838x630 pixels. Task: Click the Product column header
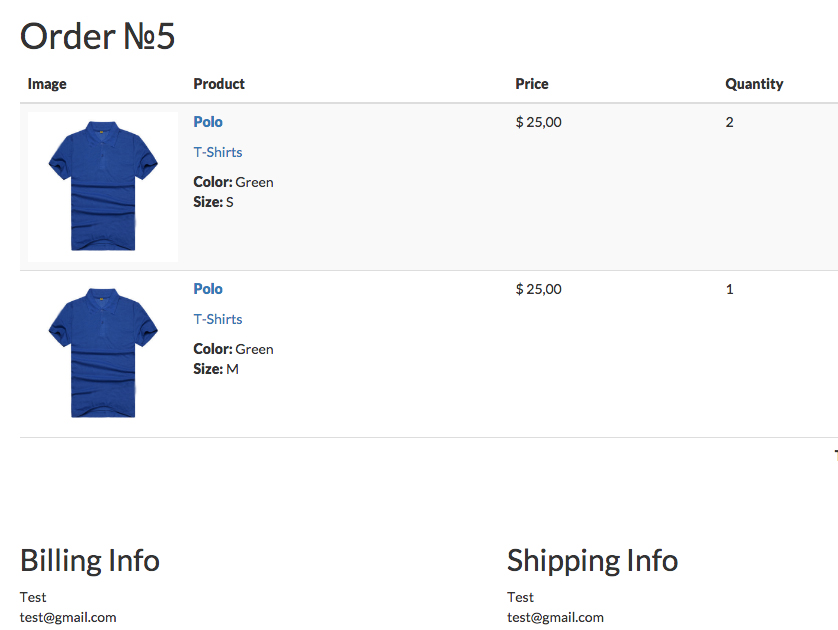[x=219, y=84]
